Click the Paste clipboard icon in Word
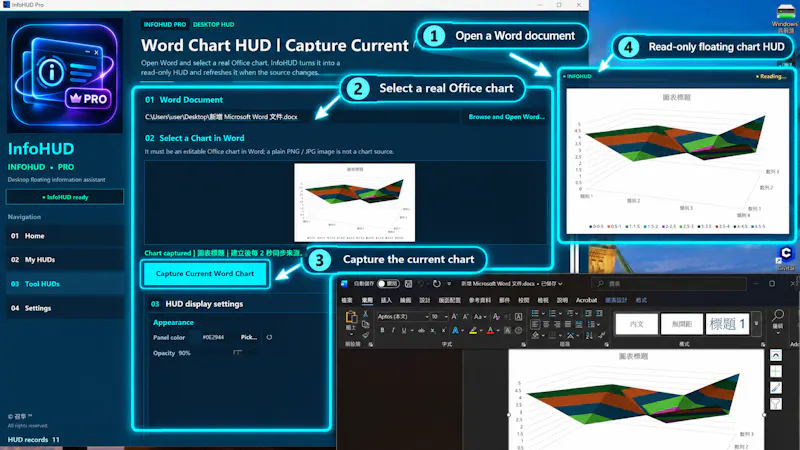The height and width of the screenshot is (450, 800). click(x=351, y=317)
